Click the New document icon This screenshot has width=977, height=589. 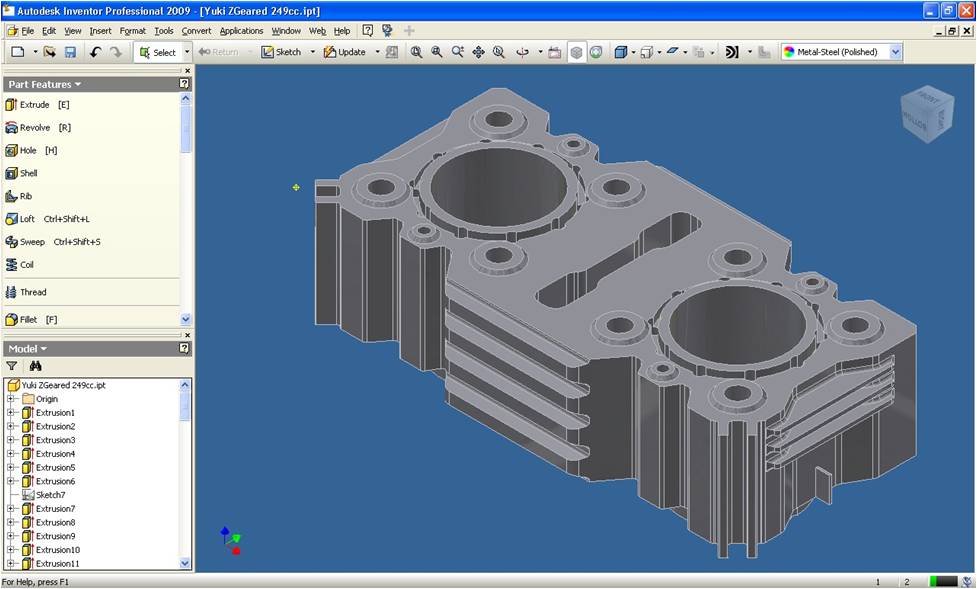click(18, 52)
